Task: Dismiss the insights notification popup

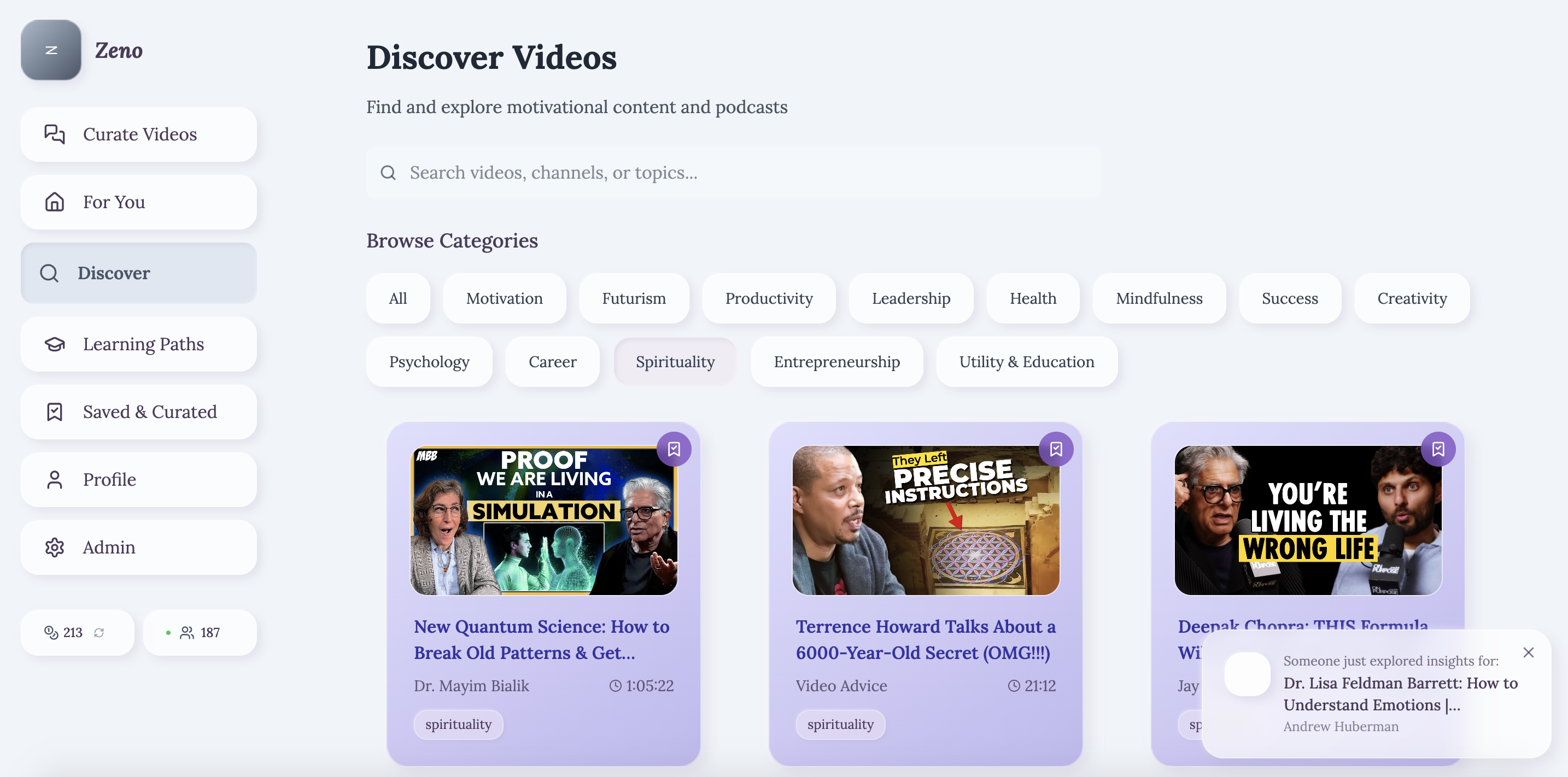Action: click(x=1528, y=652)
